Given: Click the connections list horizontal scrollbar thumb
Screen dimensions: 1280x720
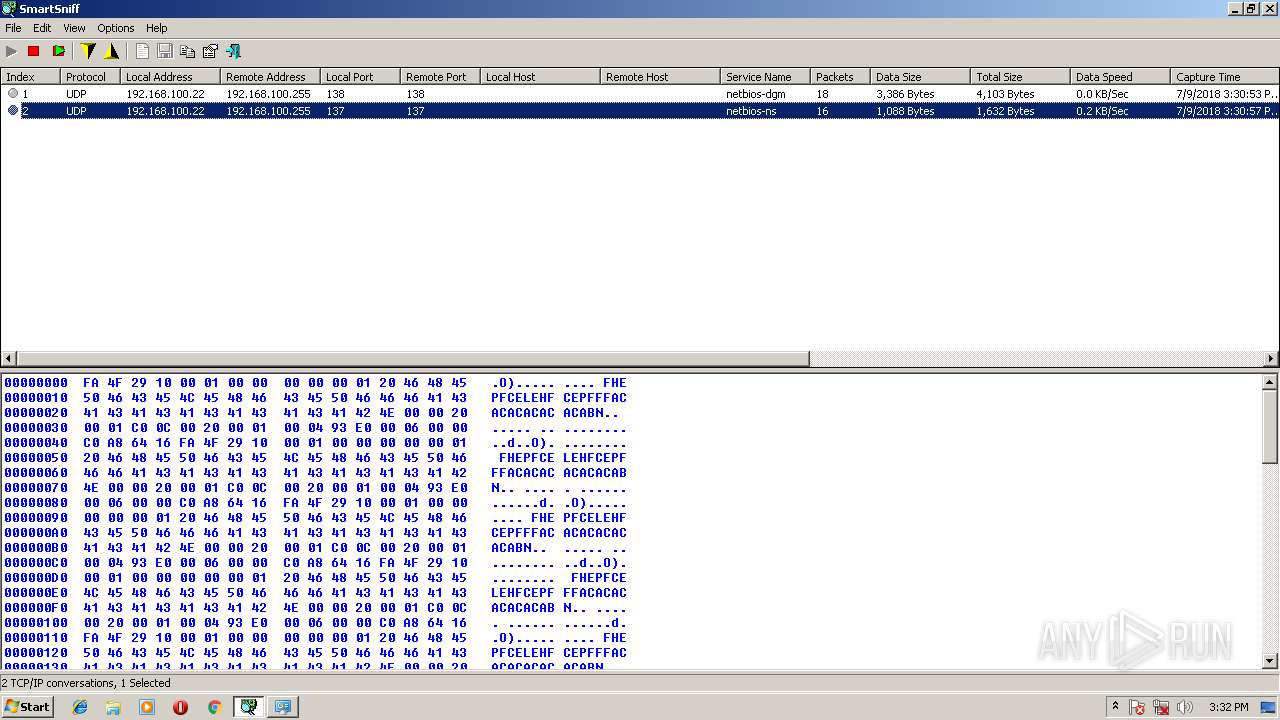Looking at the screenshot, I should click(413, 359).
